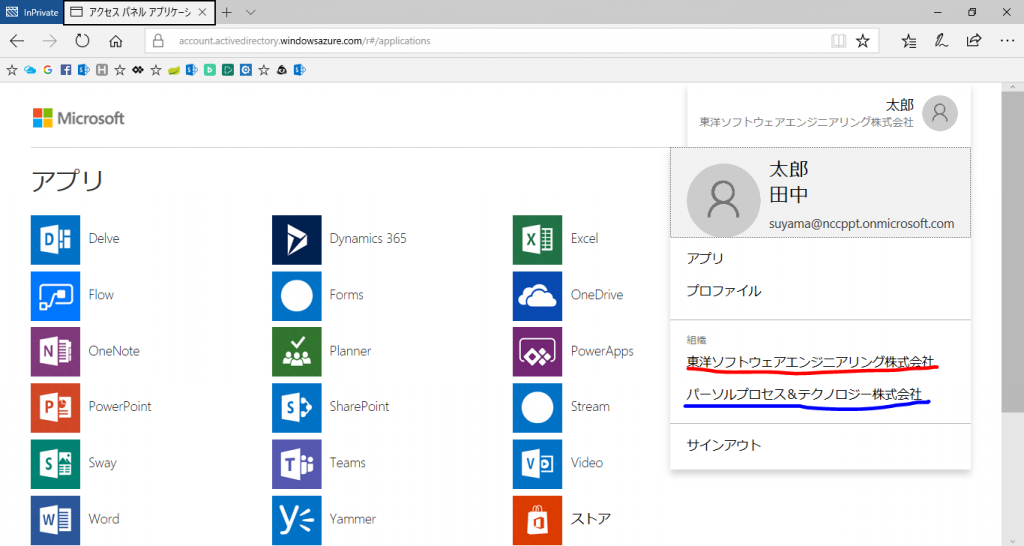Click the OneDrive label
The width and height of the screenshot is (1024, 546).
[597, 295]
